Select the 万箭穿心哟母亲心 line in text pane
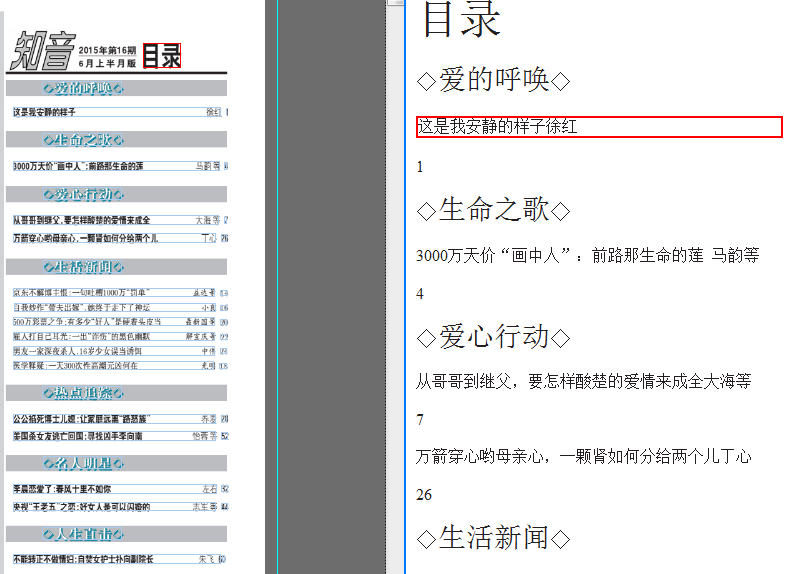 pos(583,457)
